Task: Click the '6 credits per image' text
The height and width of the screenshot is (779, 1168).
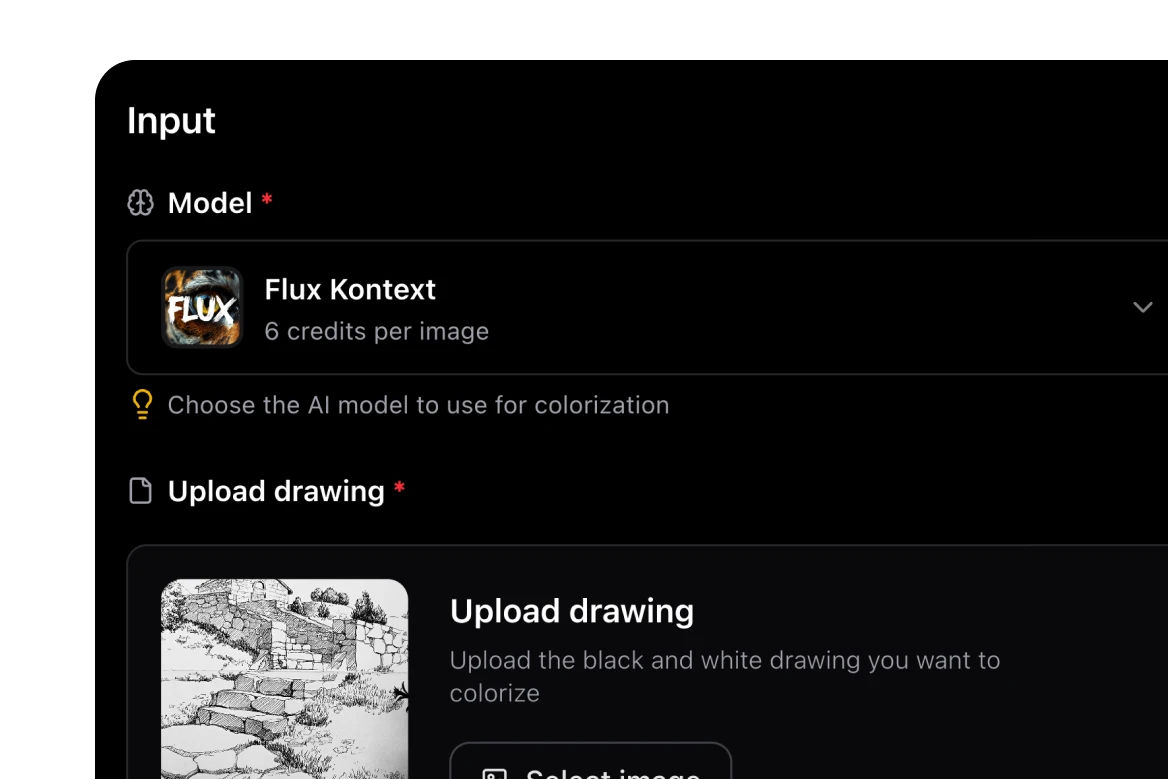Action: tap(376, 331)
